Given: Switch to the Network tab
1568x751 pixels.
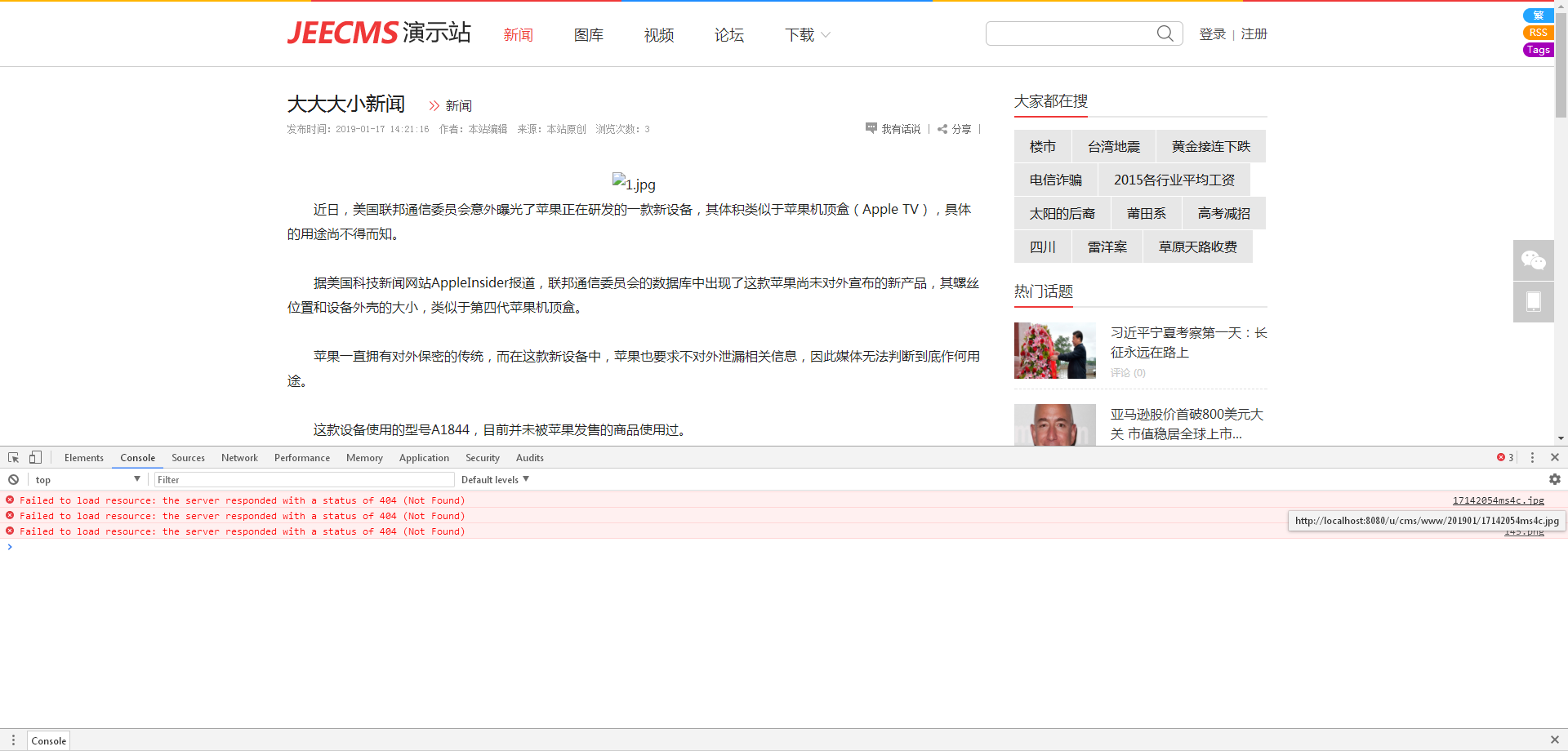Looking at the screenshot, I should coord(239,458).
